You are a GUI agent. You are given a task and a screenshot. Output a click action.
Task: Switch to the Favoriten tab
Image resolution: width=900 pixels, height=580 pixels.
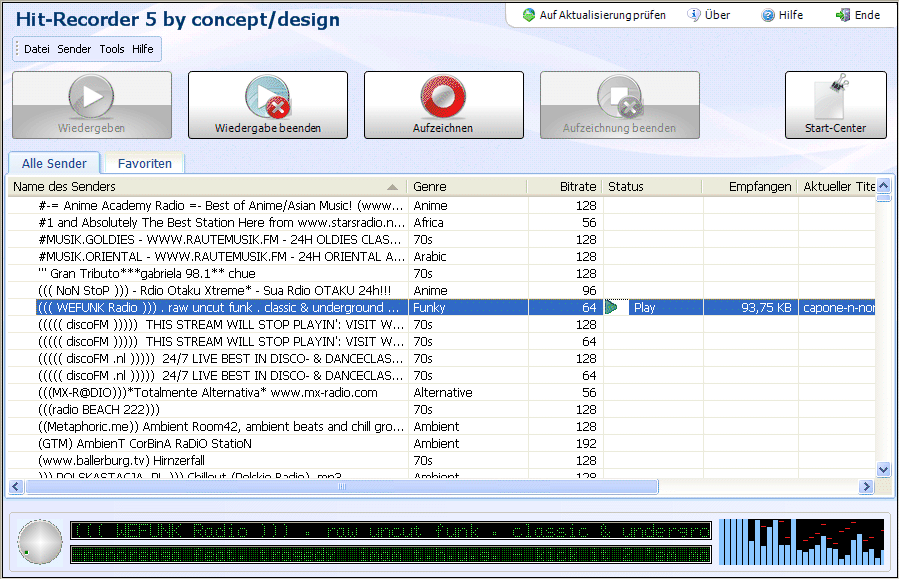click(x=144, y=164)
